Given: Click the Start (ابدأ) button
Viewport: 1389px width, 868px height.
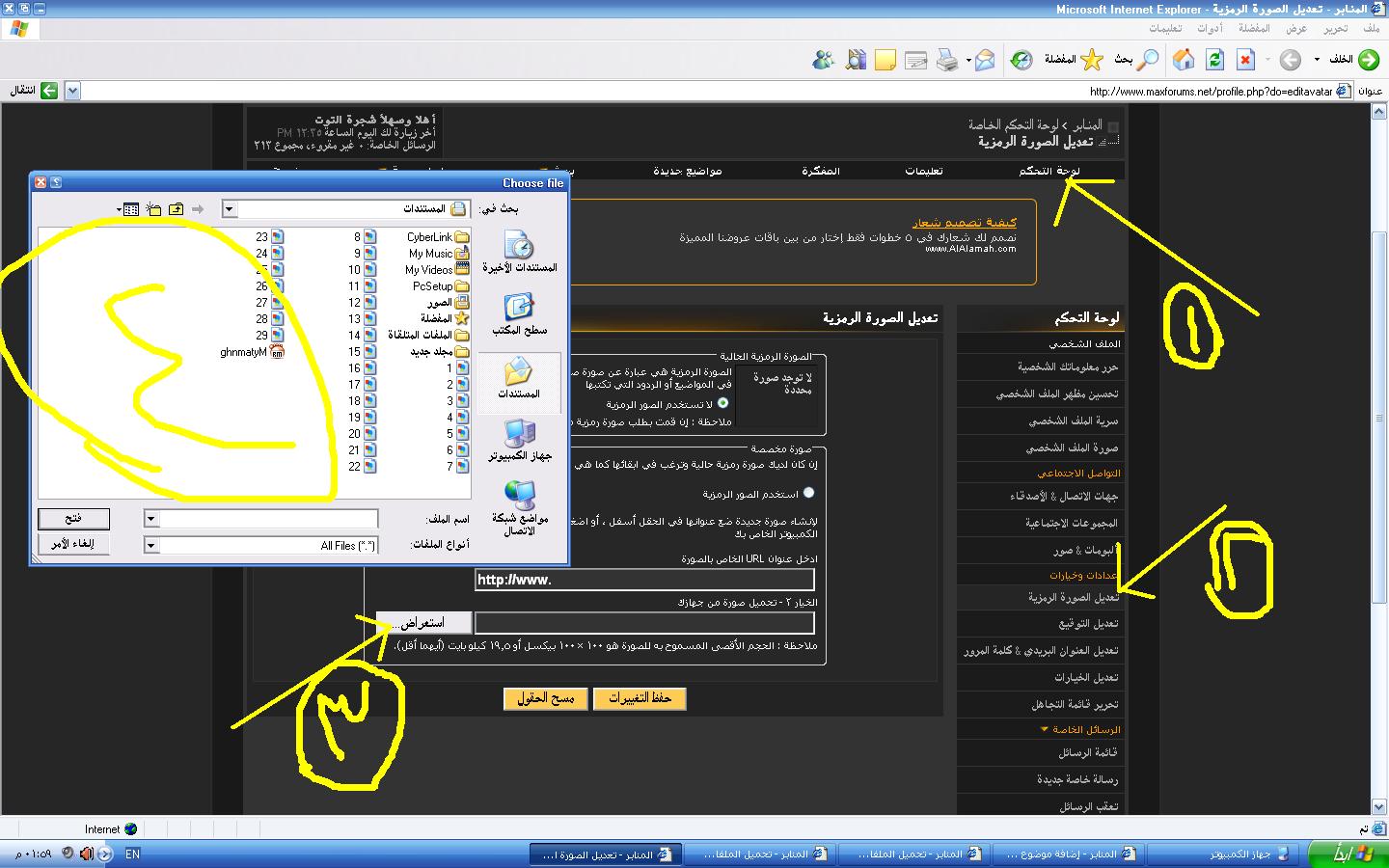Looking at the screenshot, I should click(x=1347, y=854).
